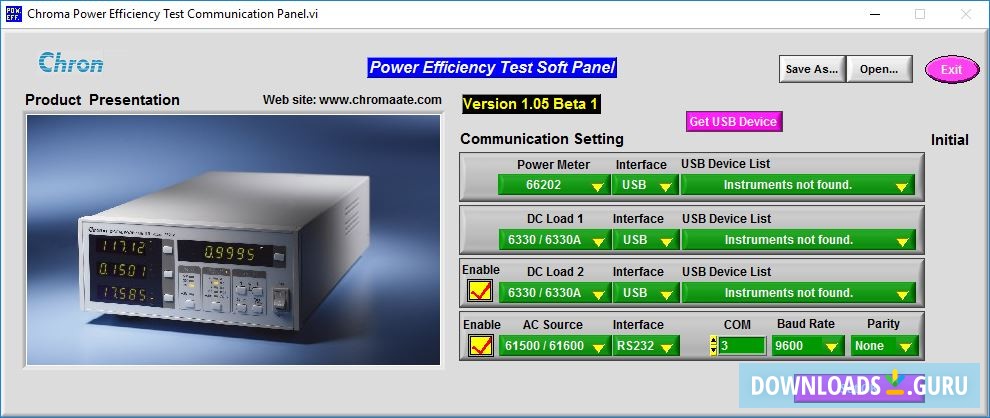Screen dimensions: 990x418
Task: Click the Initial label
Action: [x=950, y=140]
